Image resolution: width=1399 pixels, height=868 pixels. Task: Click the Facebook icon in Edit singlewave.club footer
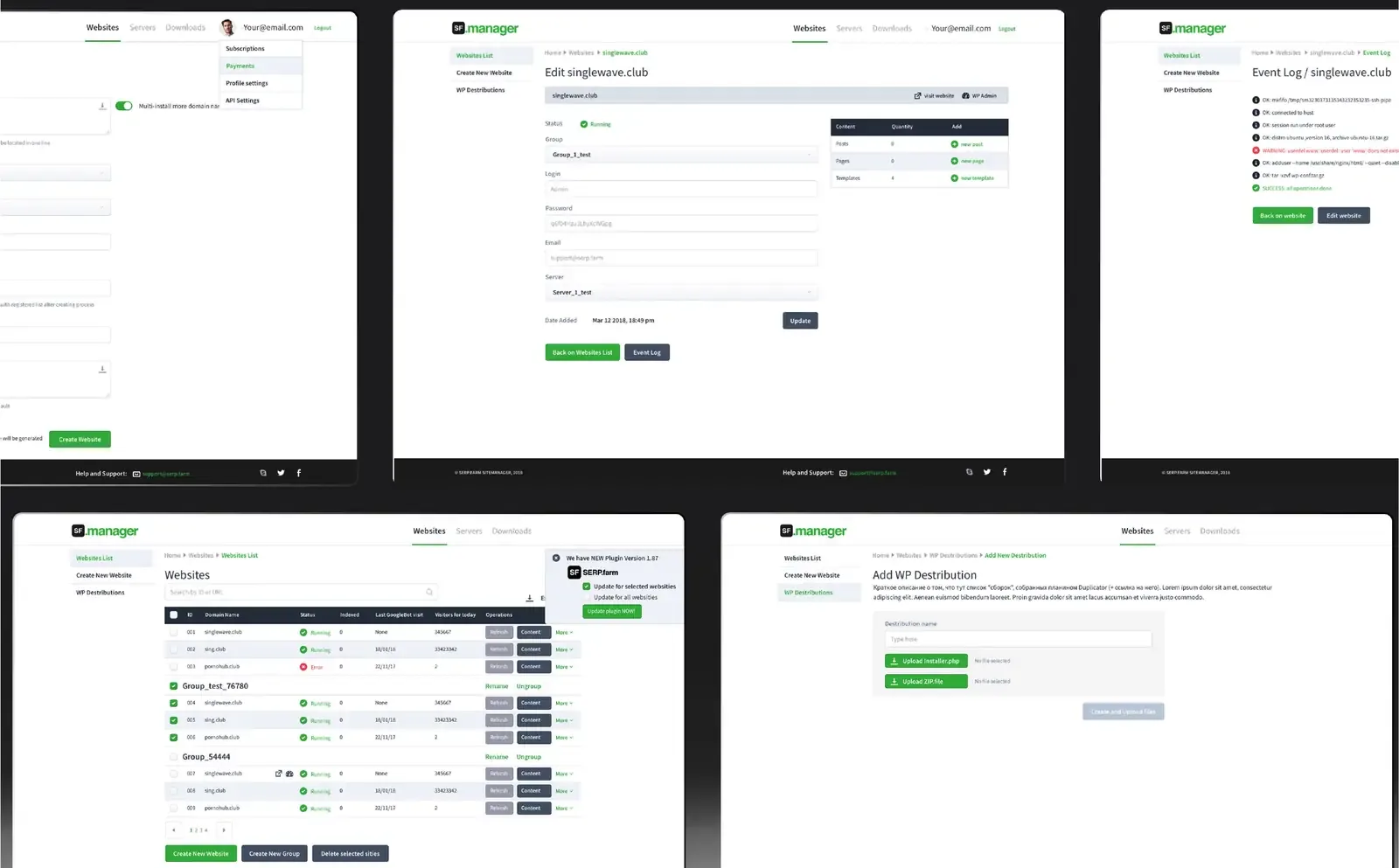click(1005, 472)
